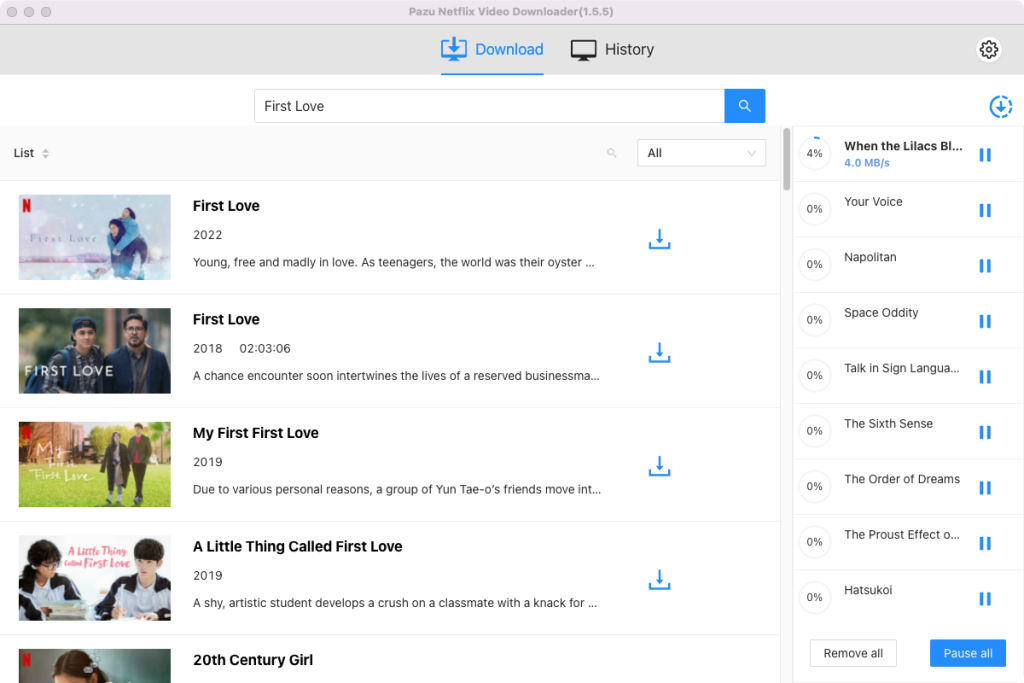
Task: Open First Love 2018 thumbnail
Action: pos(95,351)
